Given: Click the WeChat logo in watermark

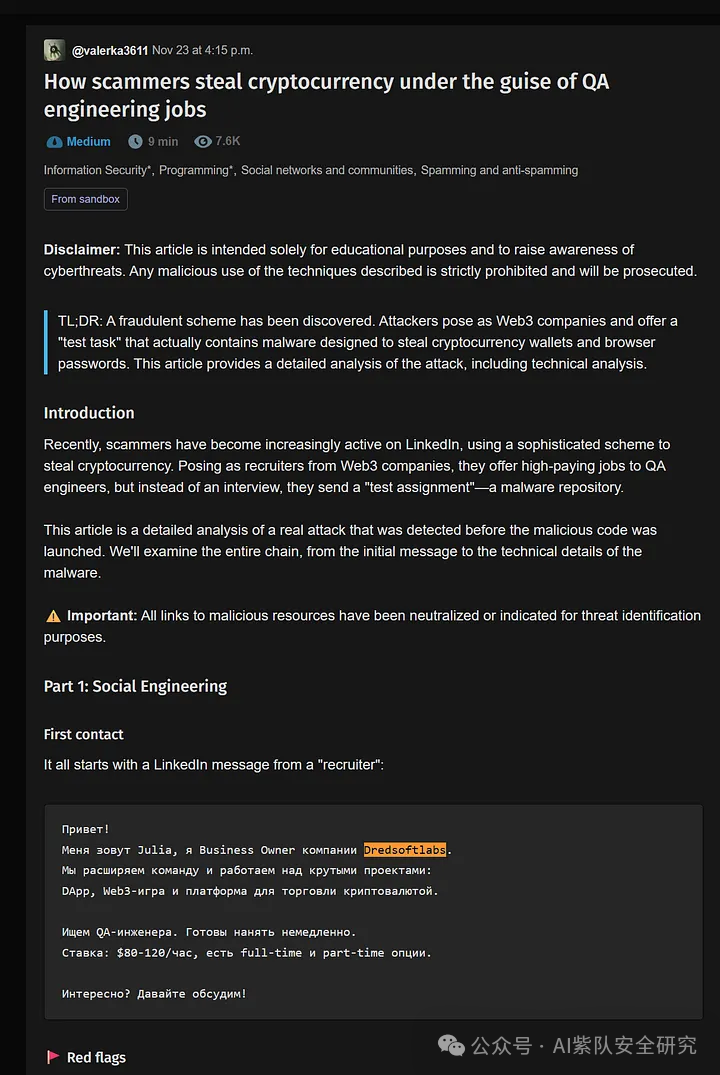Looking at the screenshot, I should [x=451, y=1046].
